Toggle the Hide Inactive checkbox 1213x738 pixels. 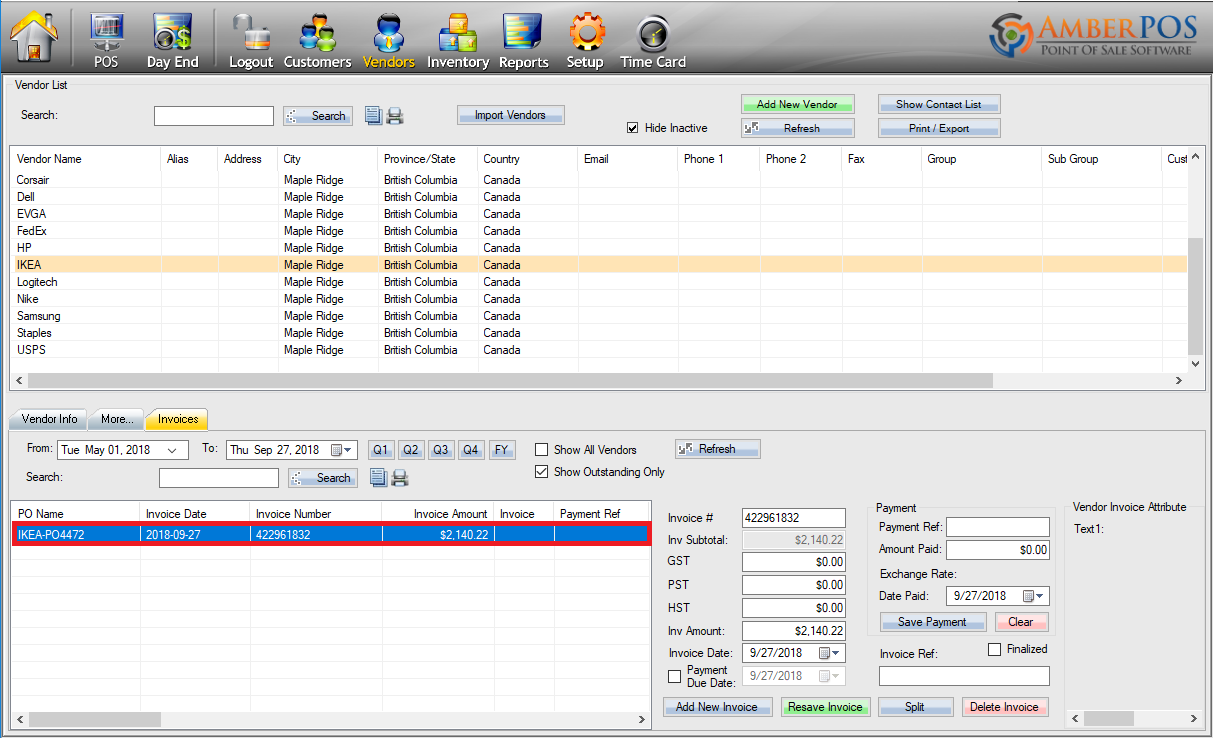click(632, 128)
